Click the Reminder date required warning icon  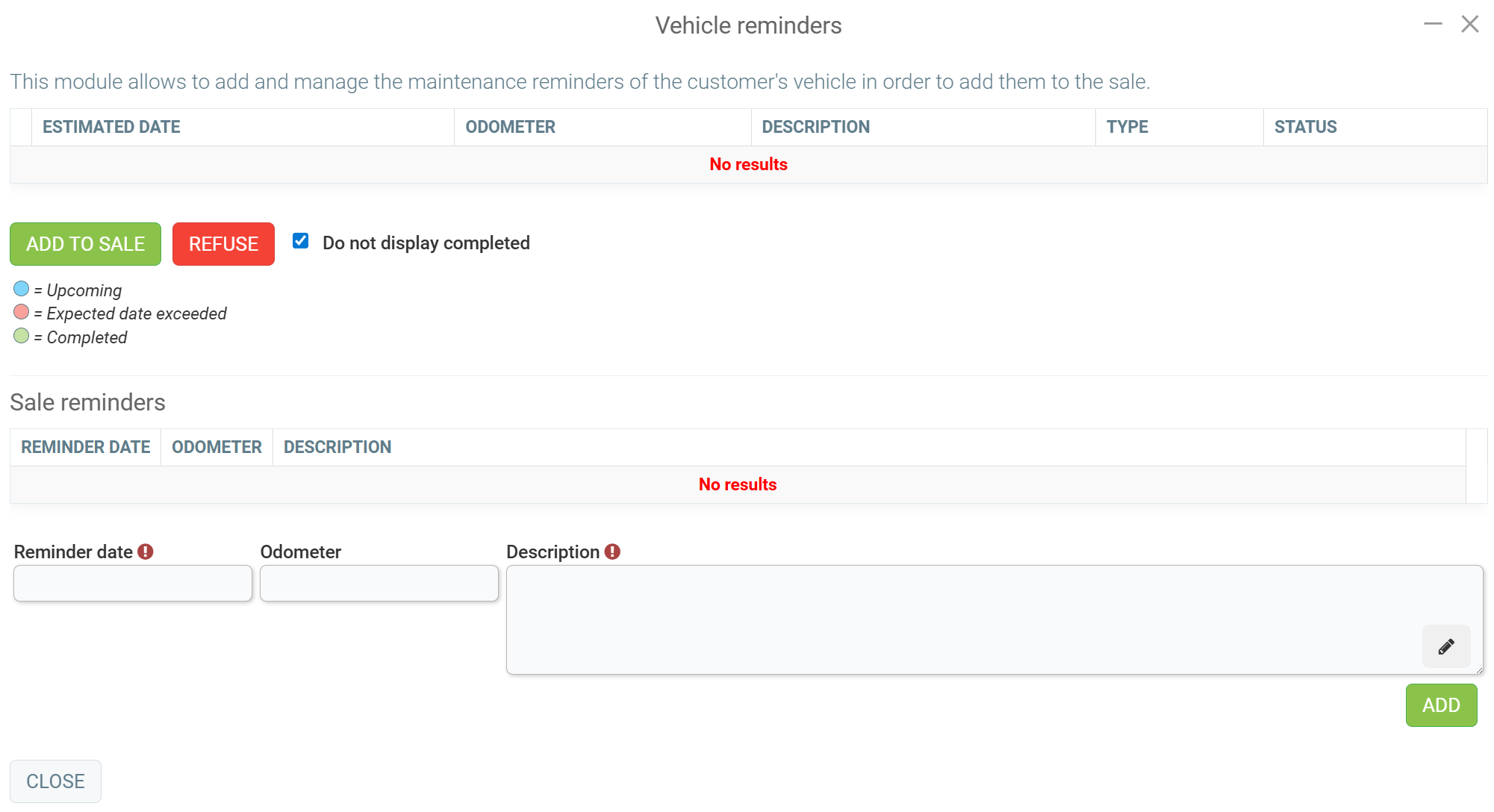[146, 552]
